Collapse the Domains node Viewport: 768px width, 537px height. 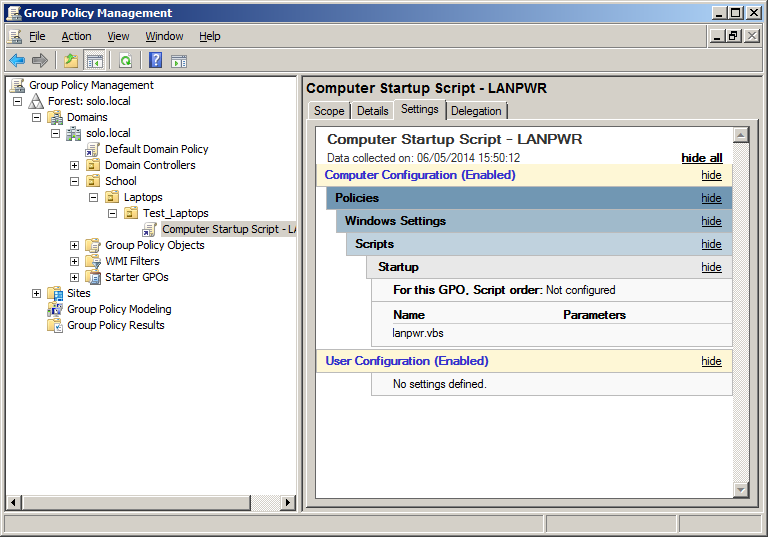tap(36, 118)
